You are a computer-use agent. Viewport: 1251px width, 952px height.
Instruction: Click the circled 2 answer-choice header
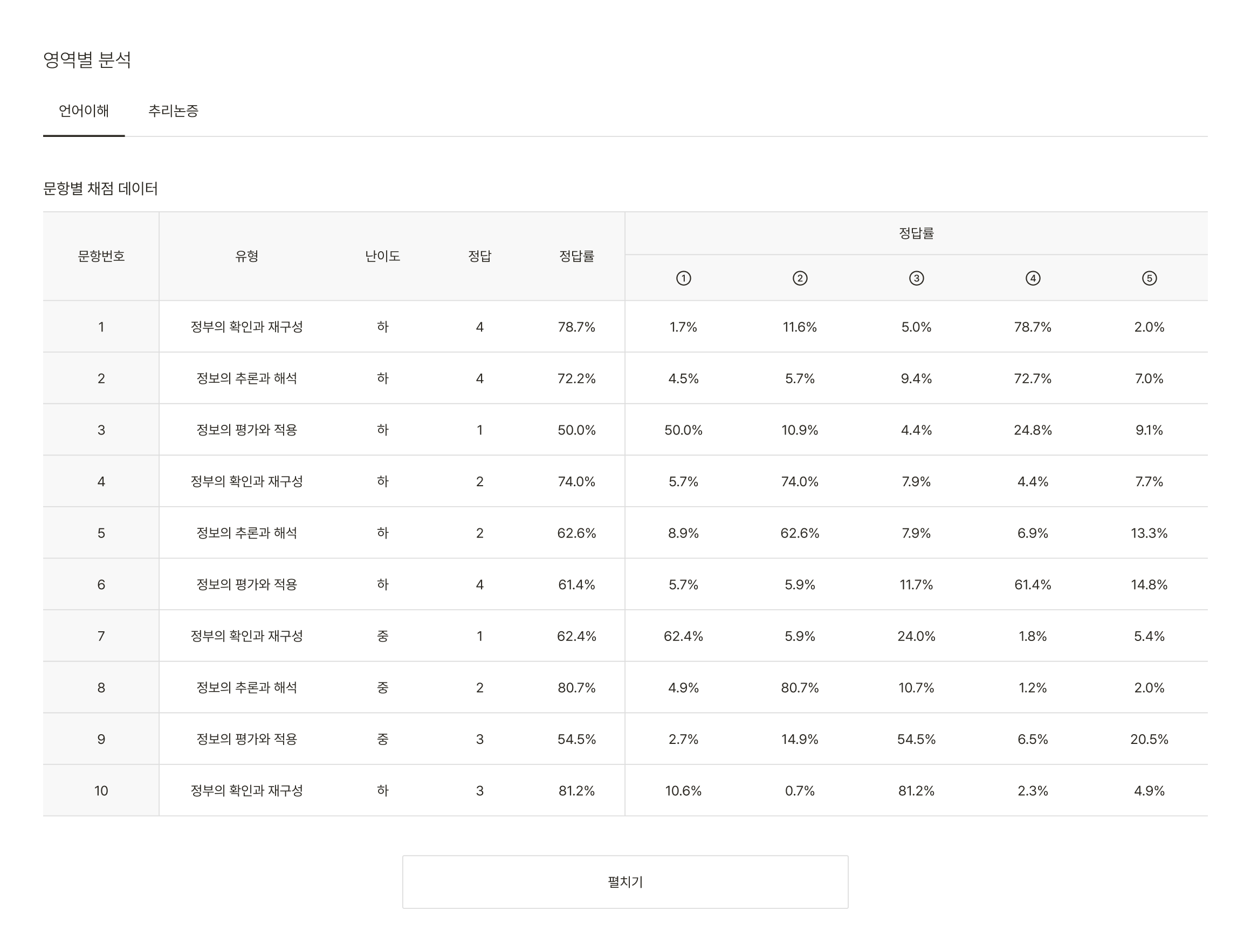point(799,278)
